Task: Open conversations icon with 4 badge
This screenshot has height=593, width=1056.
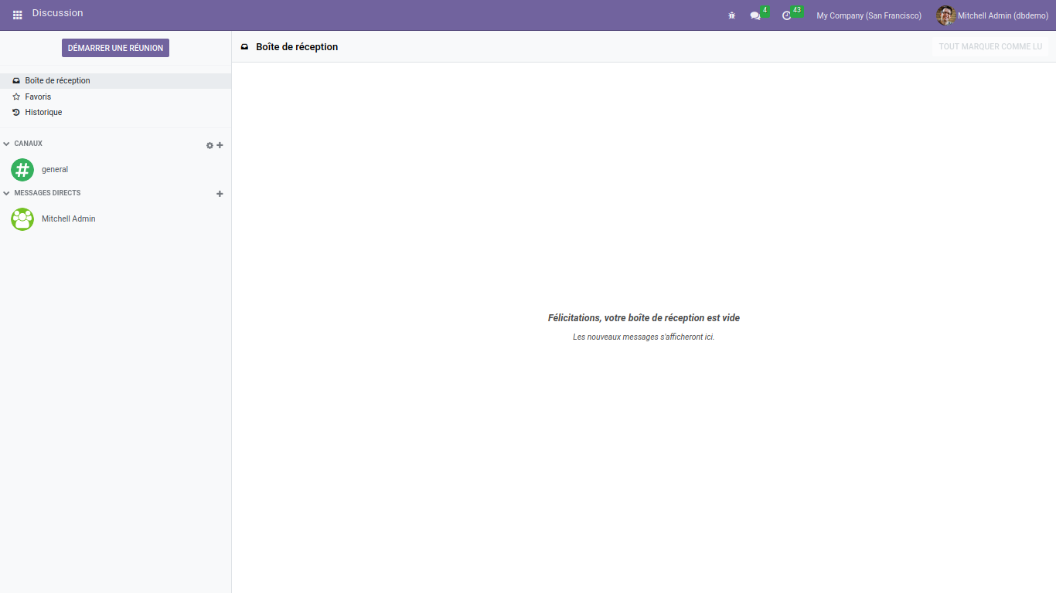Action: (756, 15)
